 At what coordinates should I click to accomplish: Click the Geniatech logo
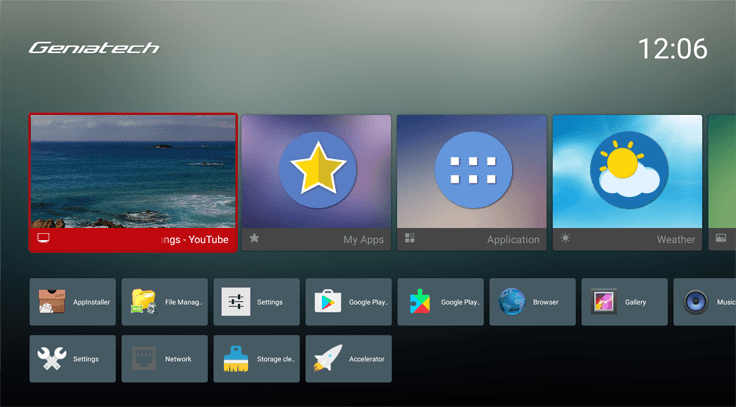tap(94, 48)
